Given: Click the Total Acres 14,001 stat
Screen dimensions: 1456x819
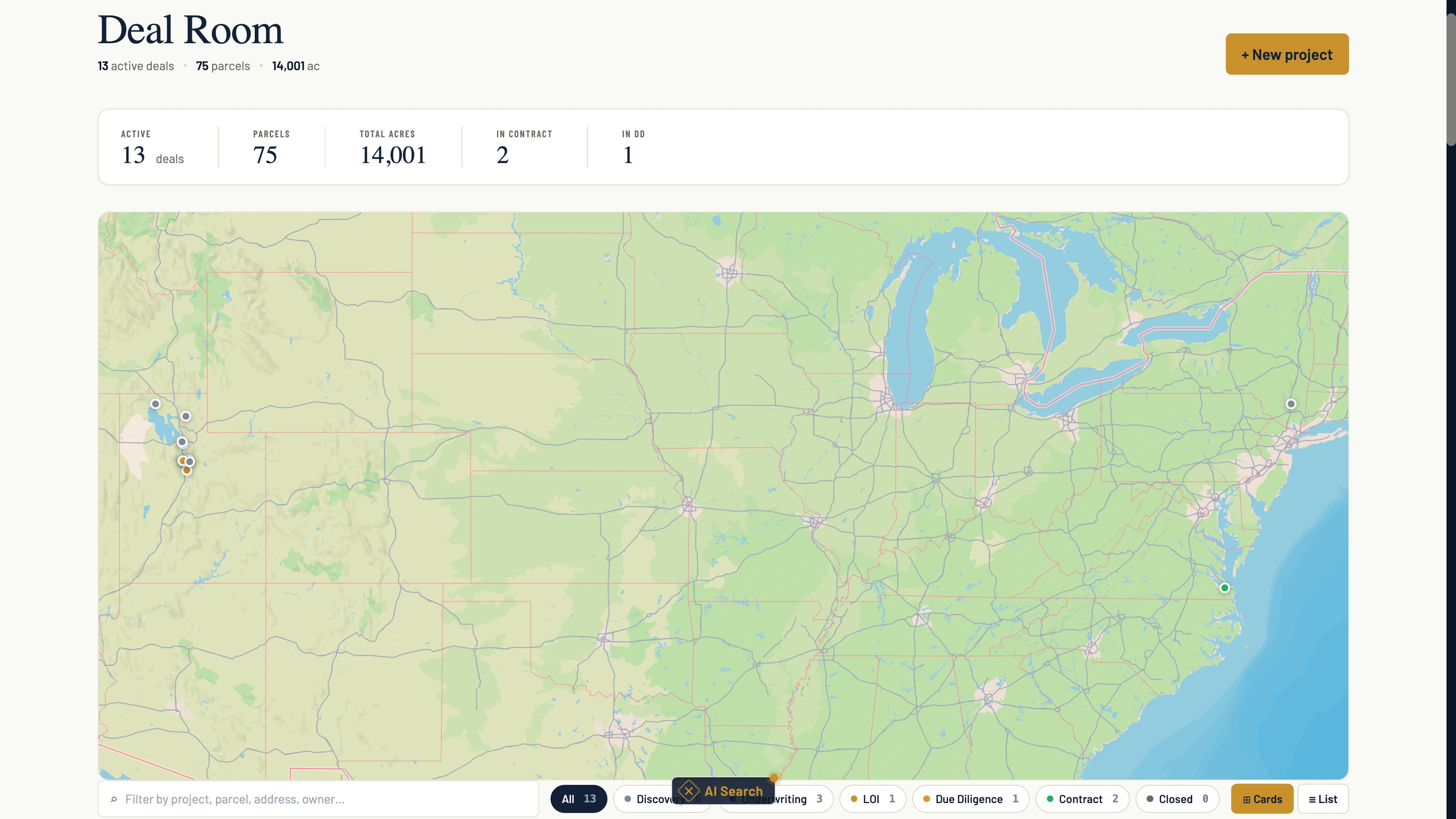Looking at the screenshot, I should pos(393,147).
